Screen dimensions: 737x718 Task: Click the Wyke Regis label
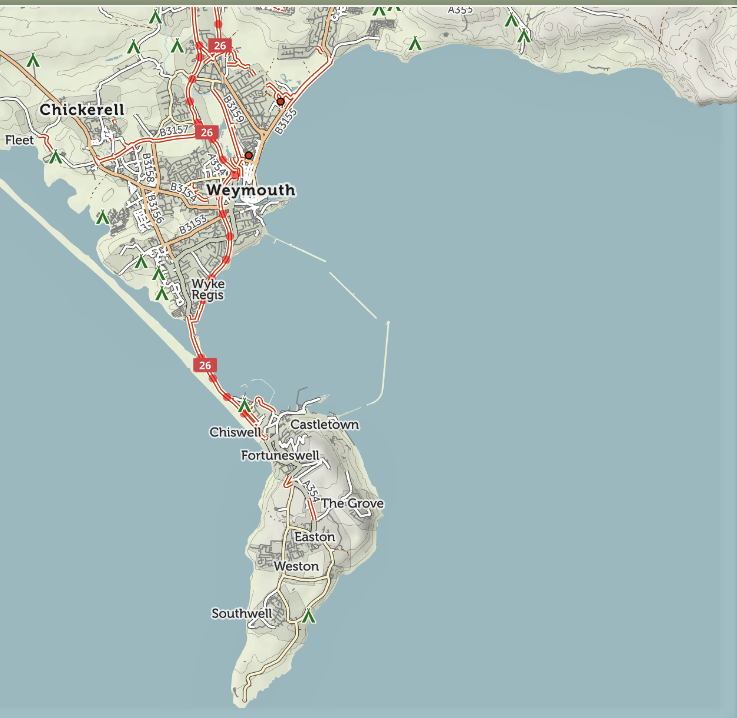[208, 290]
